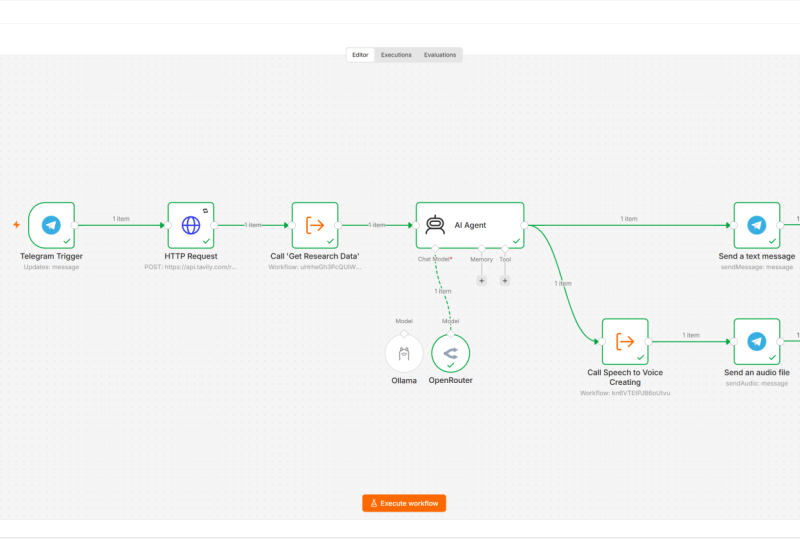Click the Telegram Trigger output connector
Viewport: 800px width, 540px height.
pos(74,225)
